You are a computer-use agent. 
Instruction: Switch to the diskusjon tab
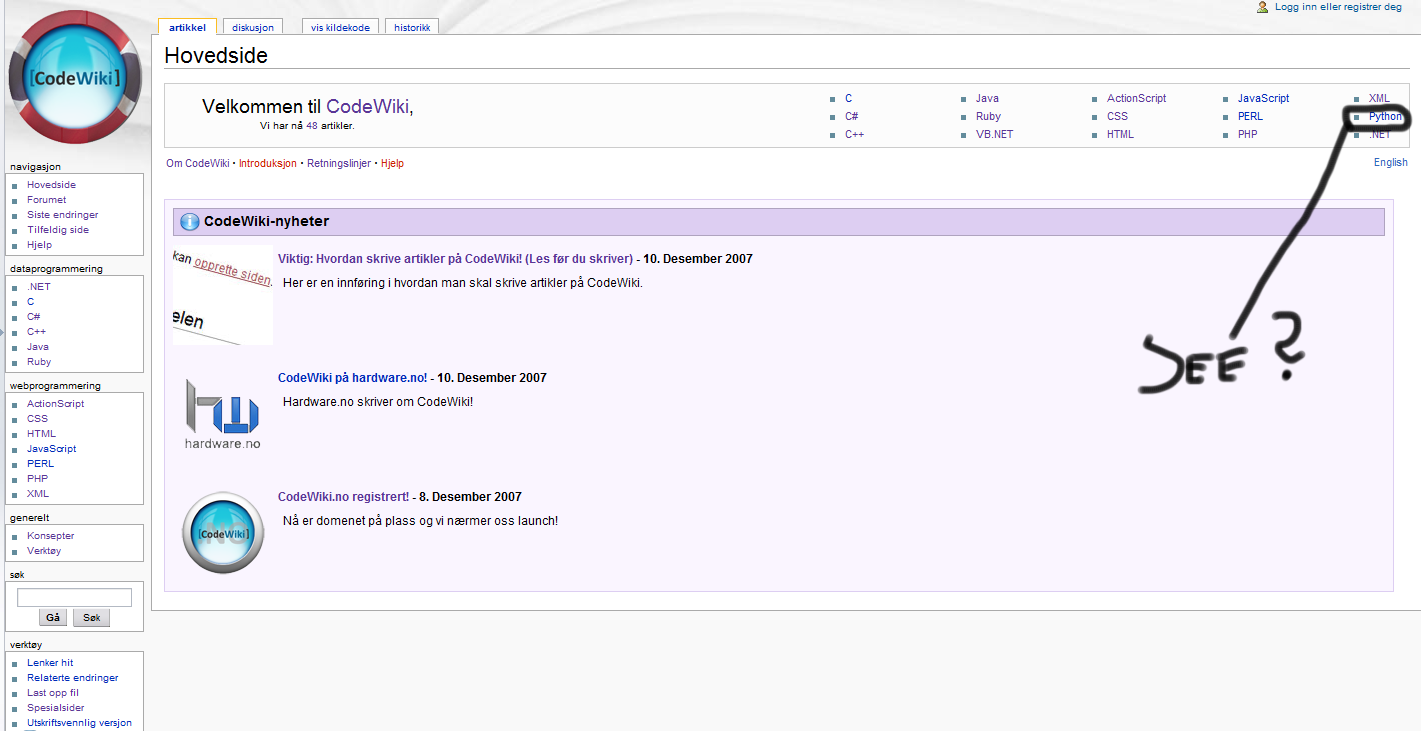[252, 28]
